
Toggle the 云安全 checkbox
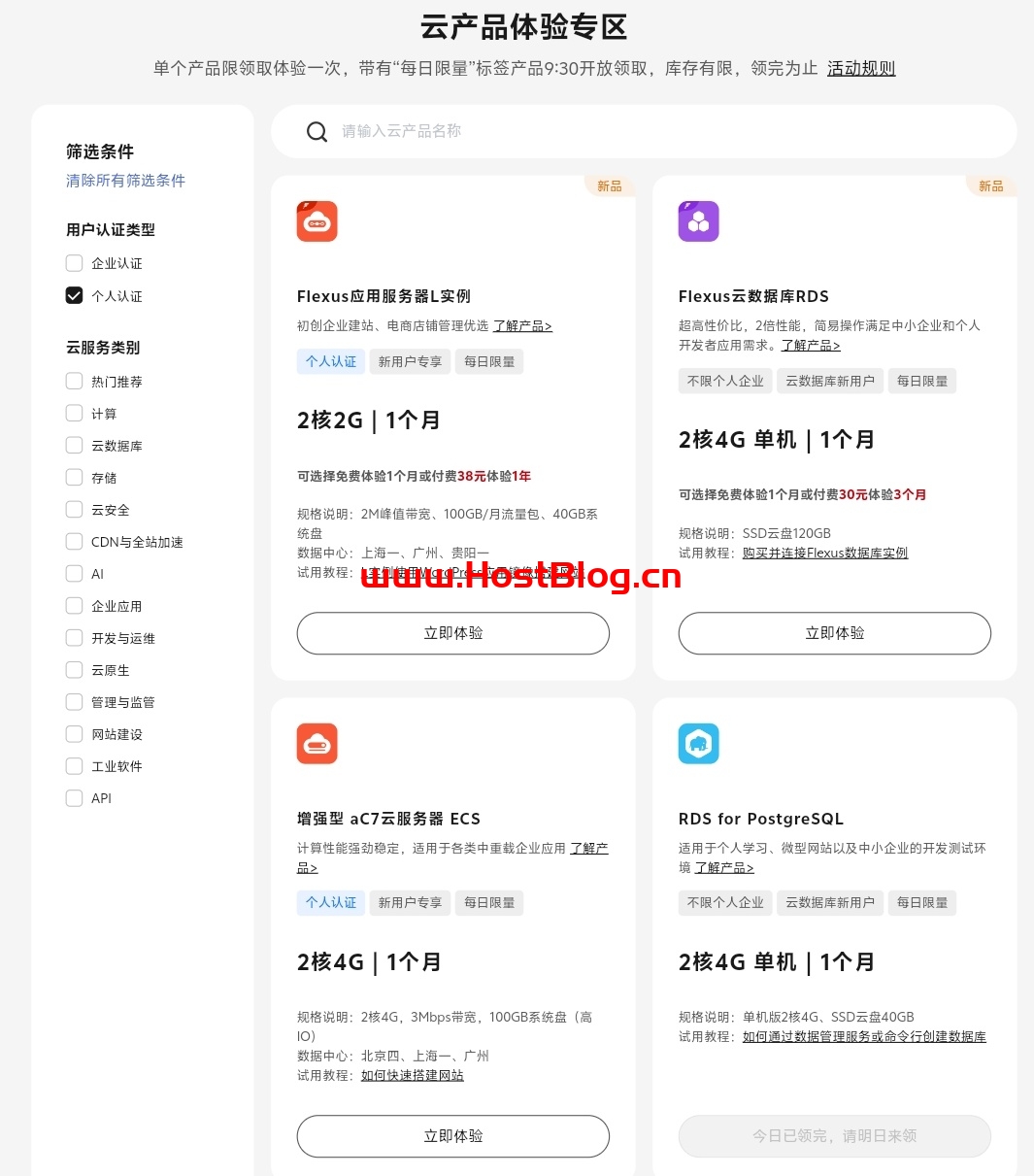click(x=74, y=509)
